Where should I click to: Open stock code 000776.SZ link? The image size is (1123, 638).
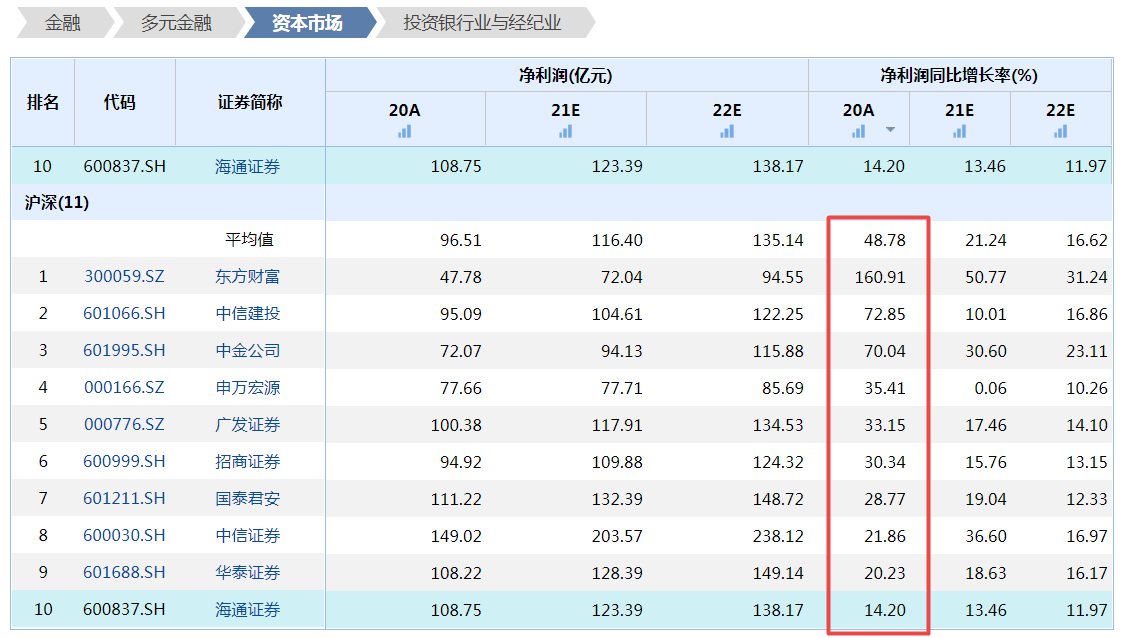(x=125, y=425)
